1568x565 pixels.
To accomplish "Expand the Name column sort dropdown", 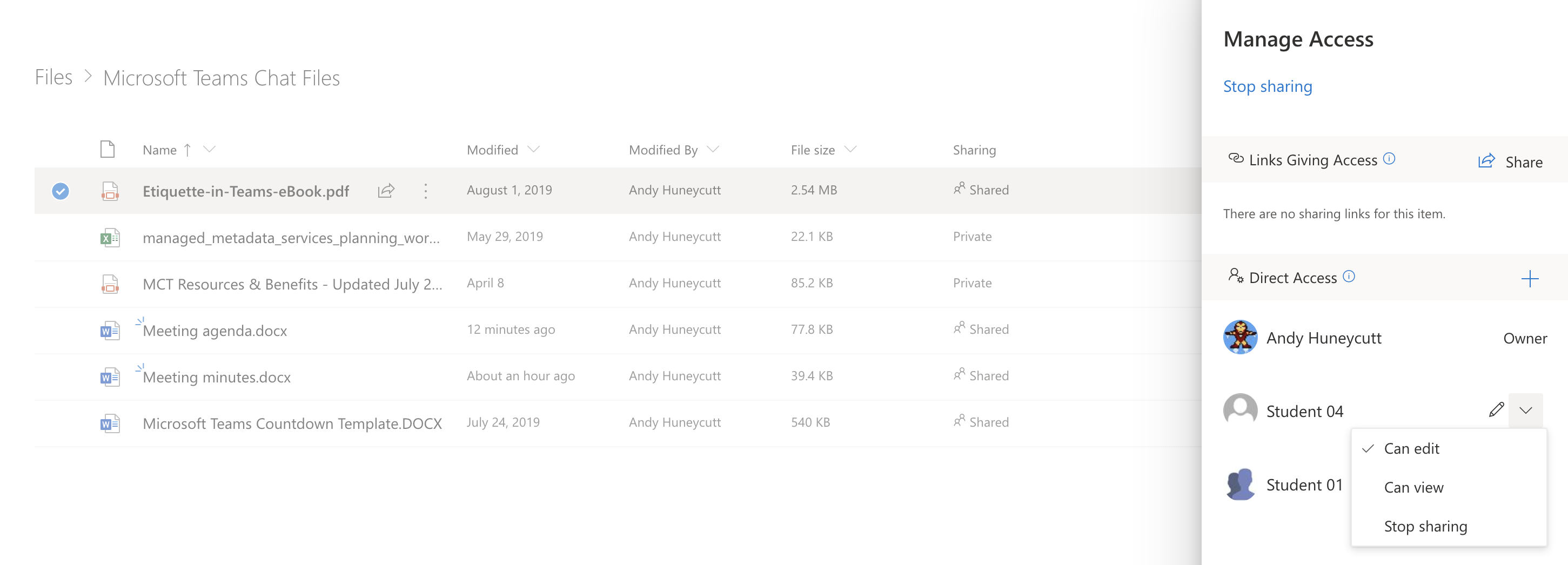I will 210,149.
